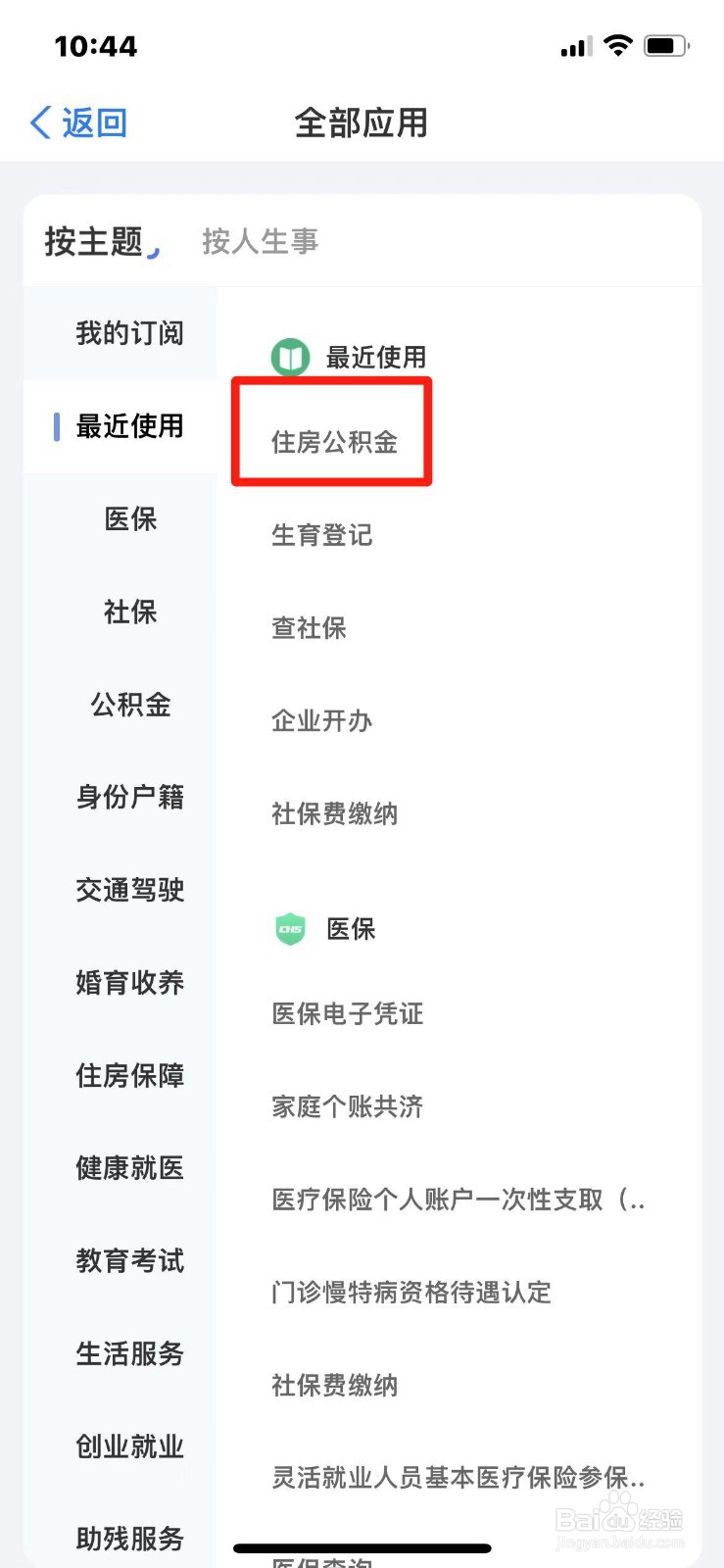724x1568 pixels.
Task: Tap the Wi-Fi icon in status bar
Action: point(618,45)
